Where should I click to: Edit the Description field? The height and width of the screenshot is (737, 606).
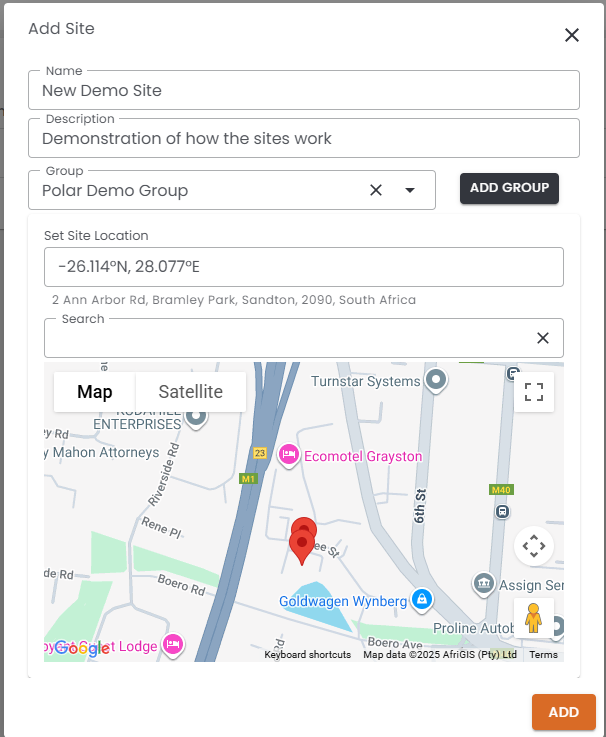[x=304, y=139]
